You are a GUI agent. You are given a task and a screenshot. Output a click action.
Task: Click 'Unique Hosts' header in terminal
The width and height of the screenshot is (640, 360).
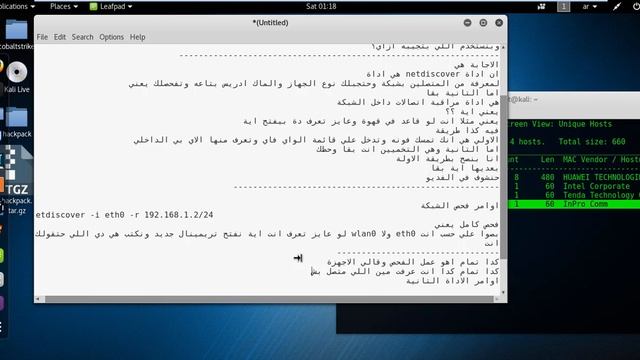pyautogui.click(x=585, y=124)
